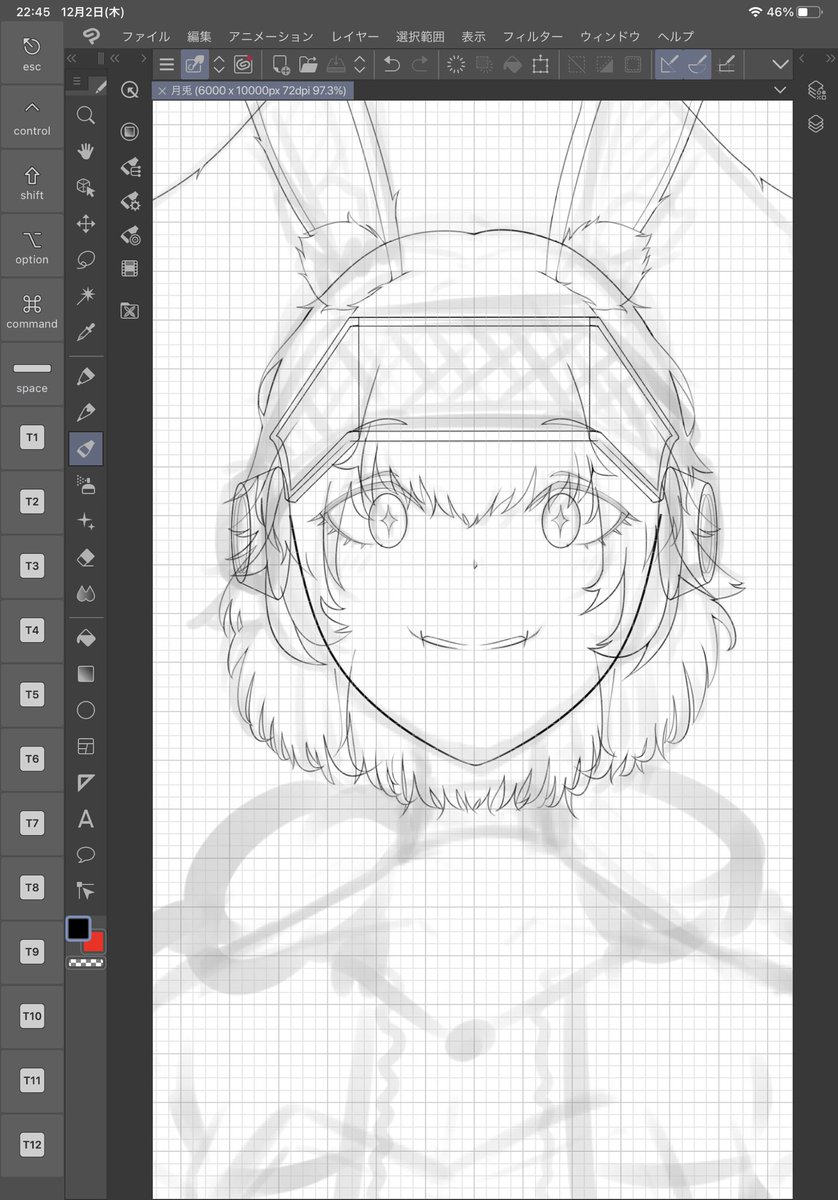Screen dimensions: 838x1200
Task: Click the Open file folder icon
Action: (308, 65)
